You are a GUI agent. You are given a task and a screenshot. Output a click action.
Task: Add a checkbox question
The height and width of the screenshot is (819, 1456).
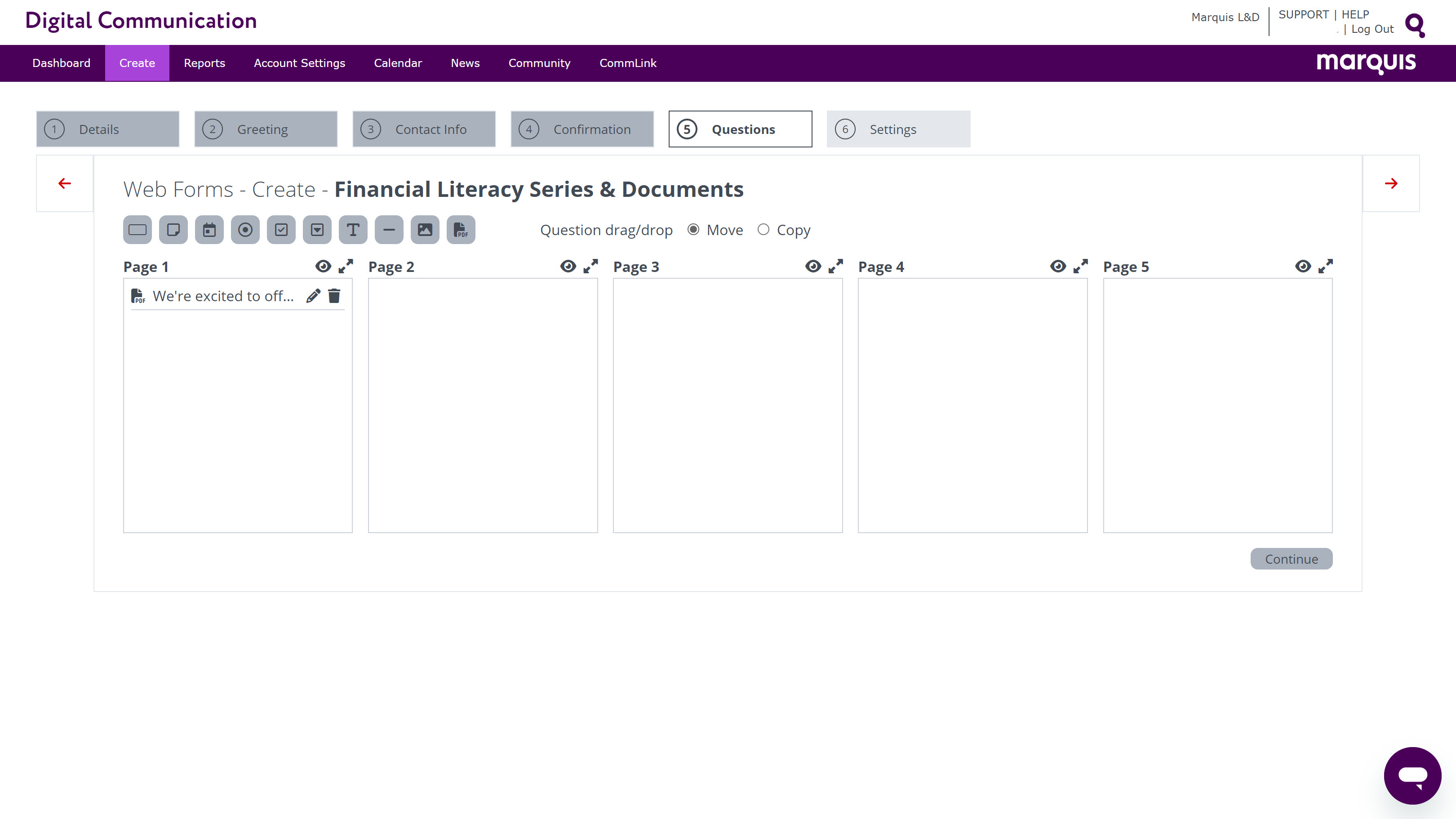tap(281, 230)
